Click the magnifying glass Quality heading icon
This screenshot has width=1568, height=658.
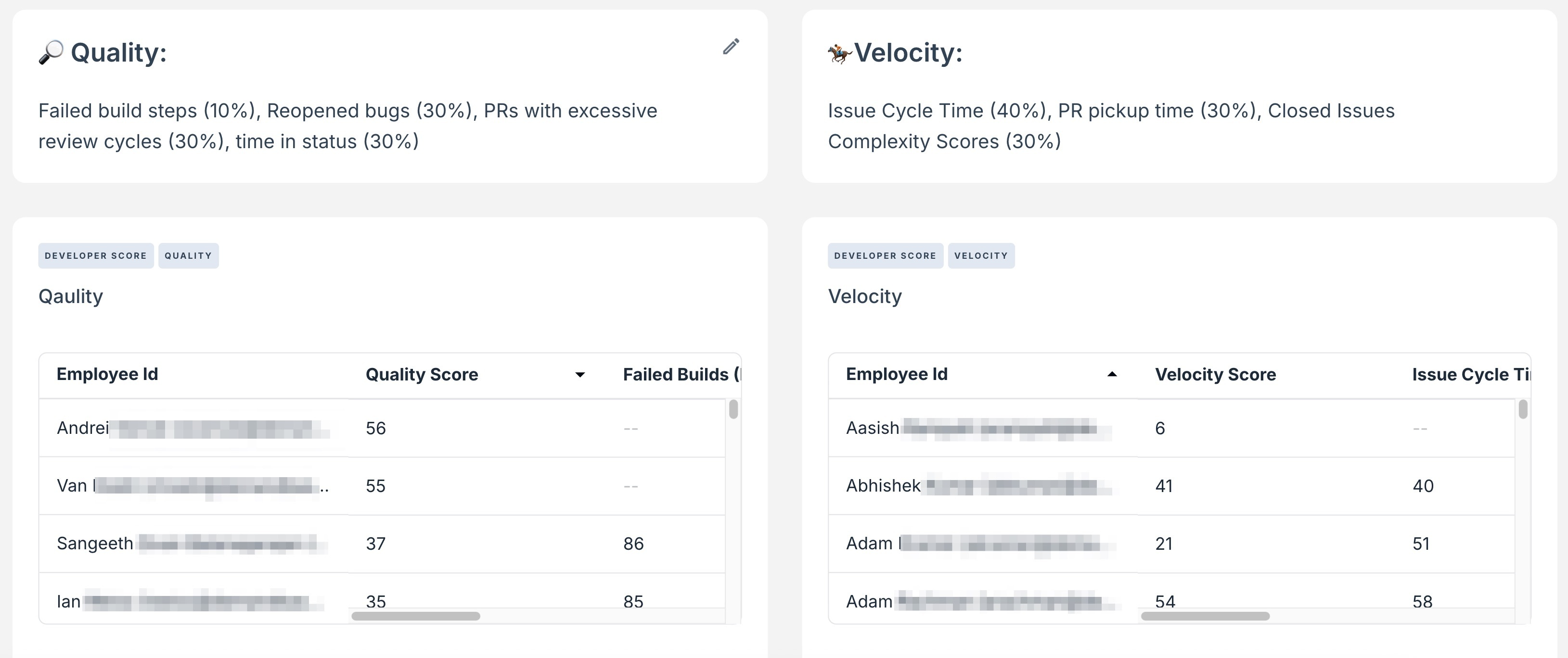click(51, 52)
